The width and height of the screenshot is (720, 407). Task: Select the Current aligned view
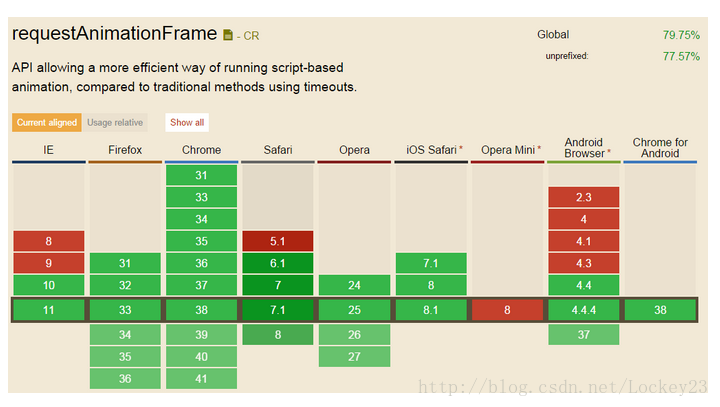[x=46, y=122]
